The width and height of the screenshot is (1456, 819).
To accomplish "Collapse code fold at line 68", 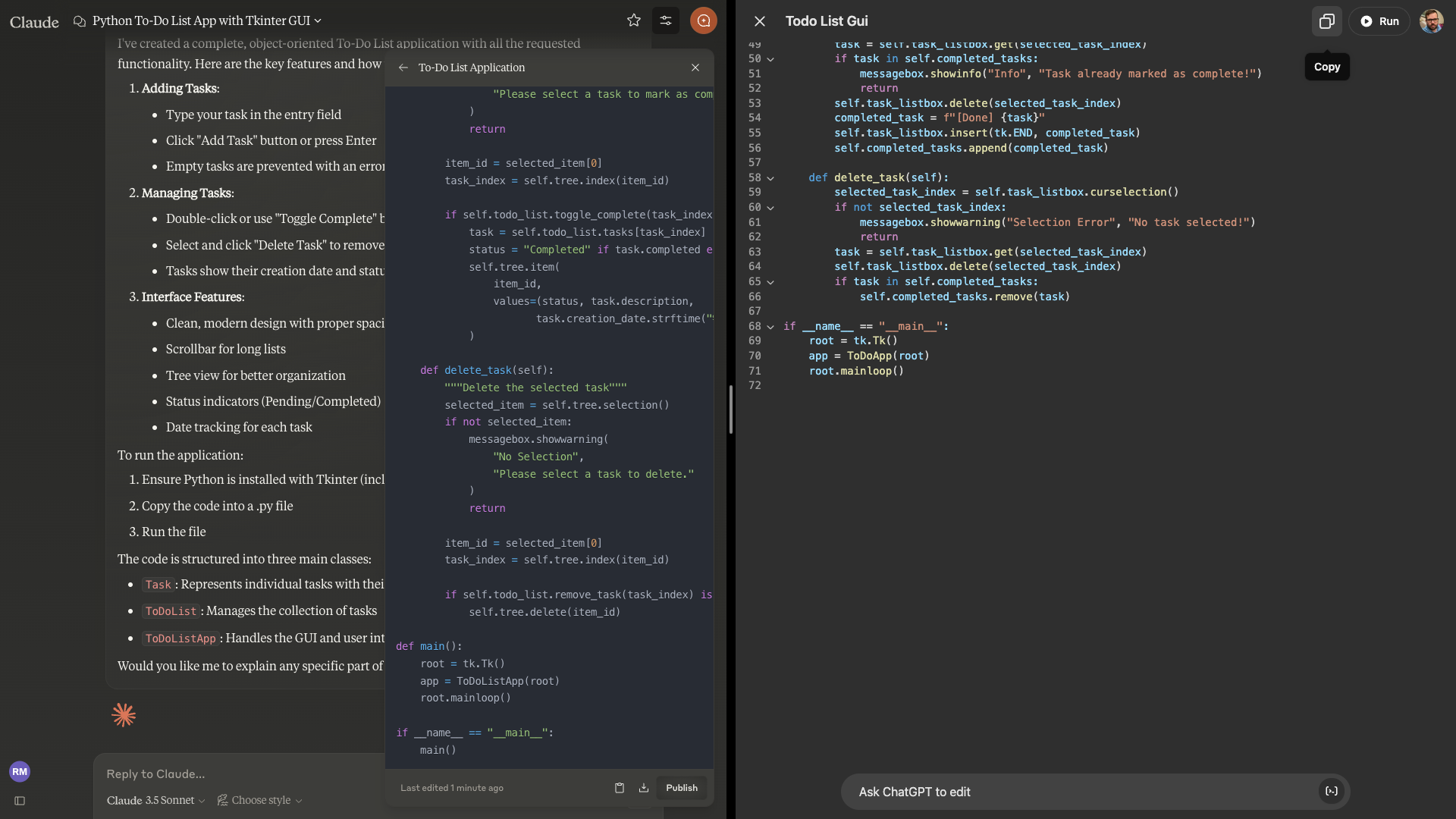I will (x=770, y=327).
